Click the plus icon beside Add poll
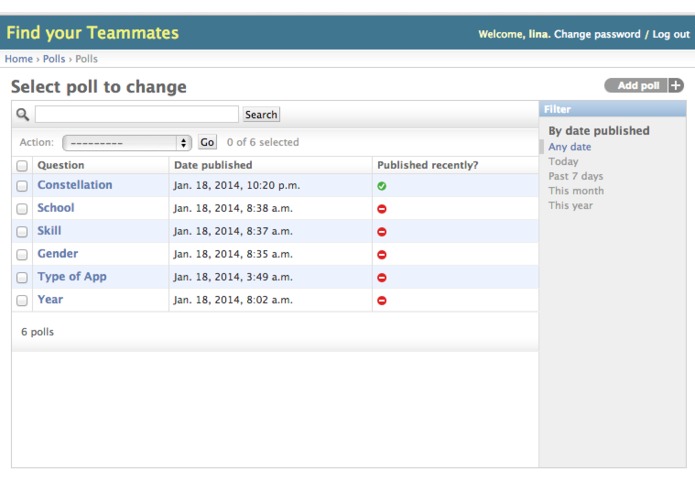695x494 pixels. [676, 86]
